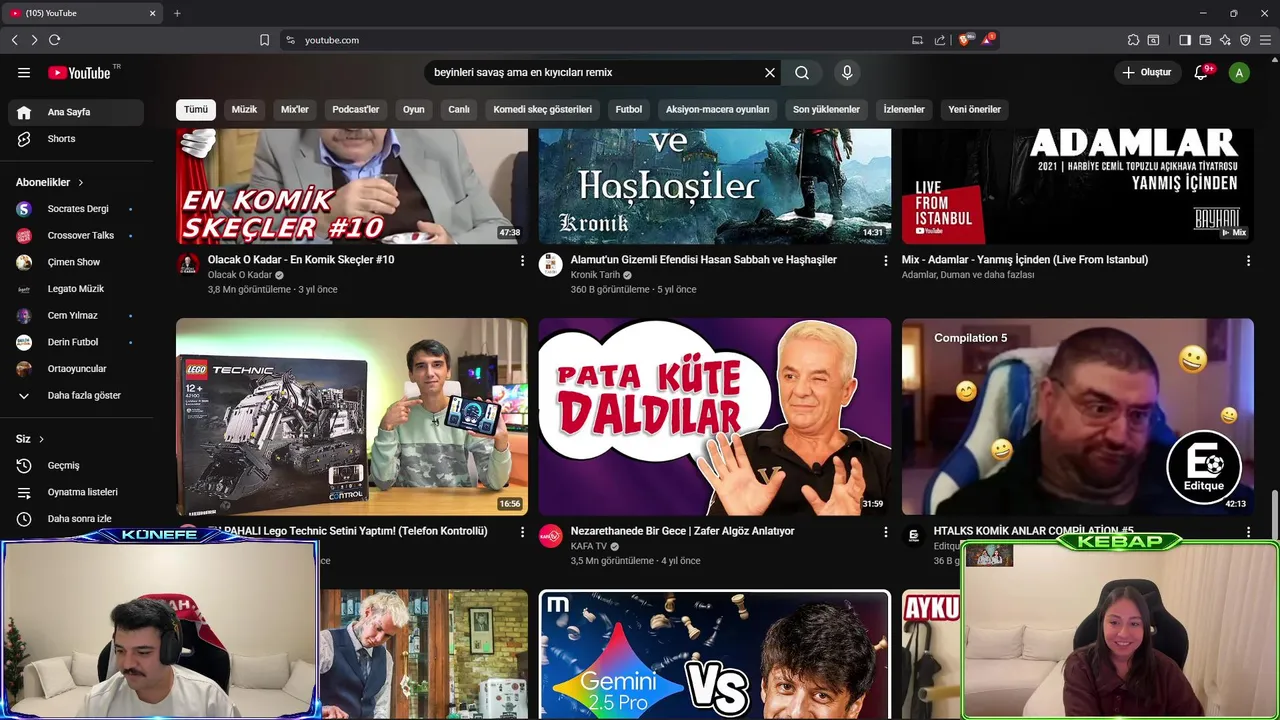Image resolution: width=1280 pixels, height=720 pixels.
Task: Open Brave Shields lion icon
Action: coord(964,40)
